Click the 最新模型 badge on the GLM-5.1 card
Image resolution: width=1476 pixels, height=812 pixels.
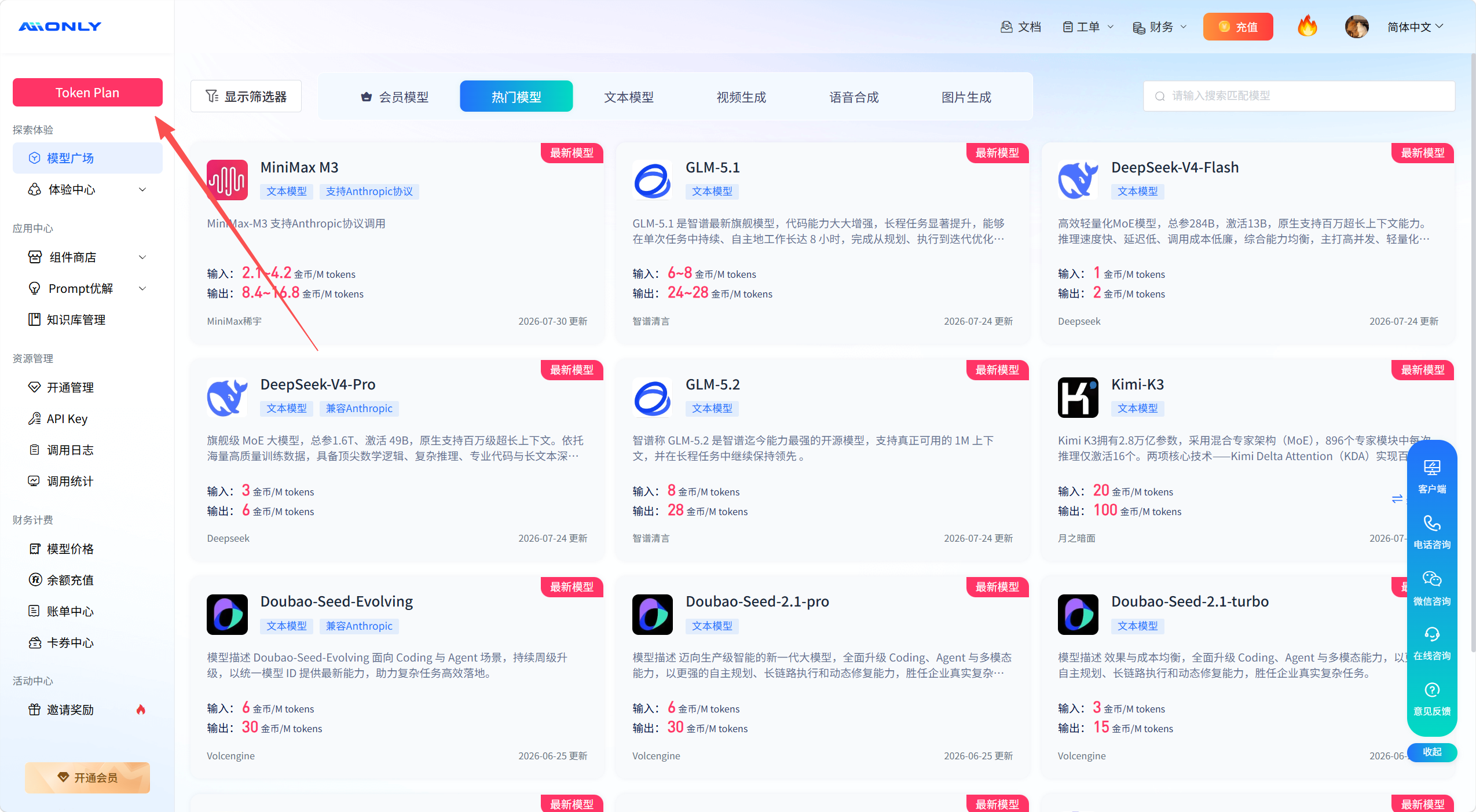pos(997,153)
